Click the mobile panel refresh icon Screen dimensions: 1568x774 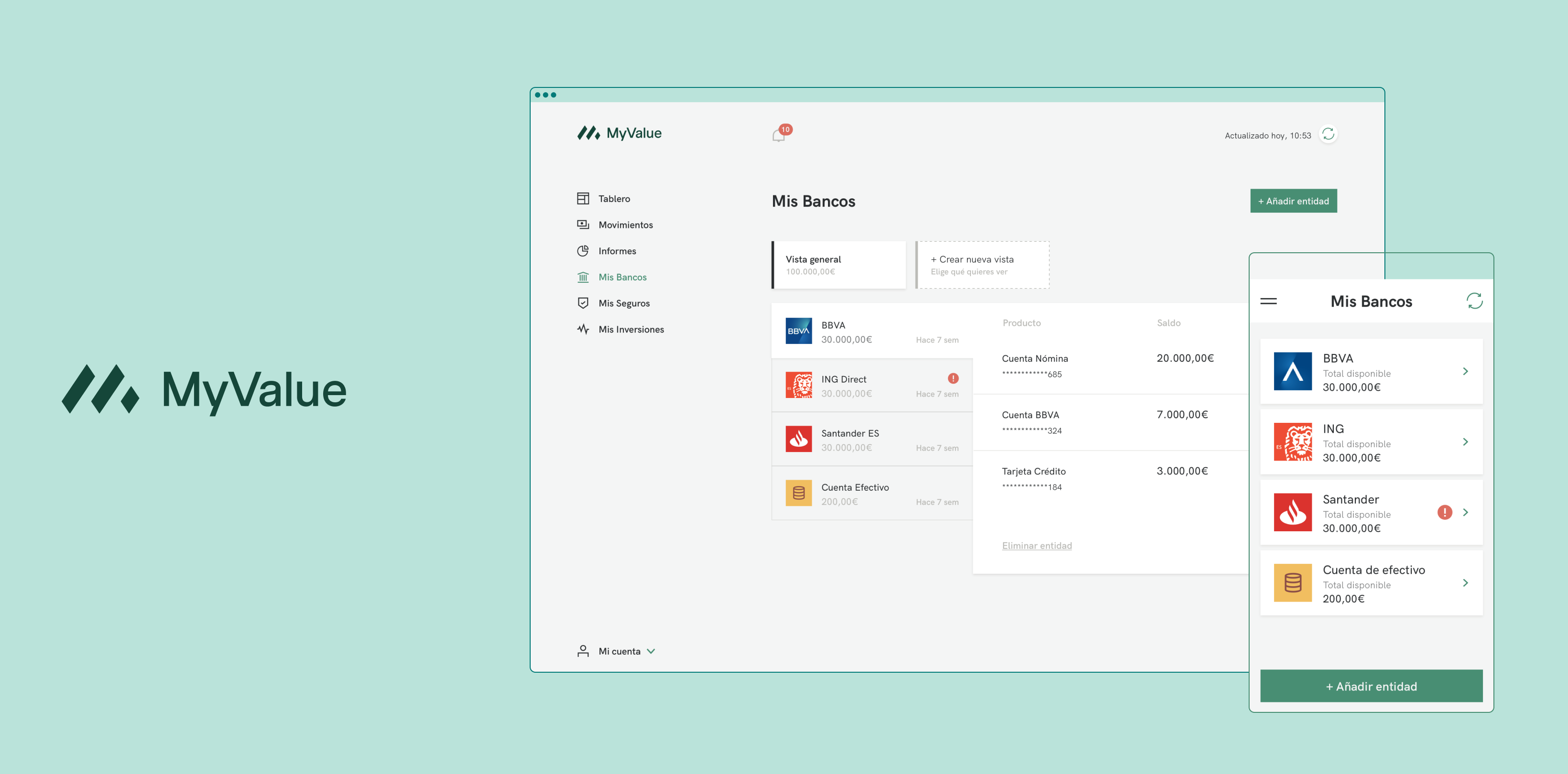(1474, 301)
